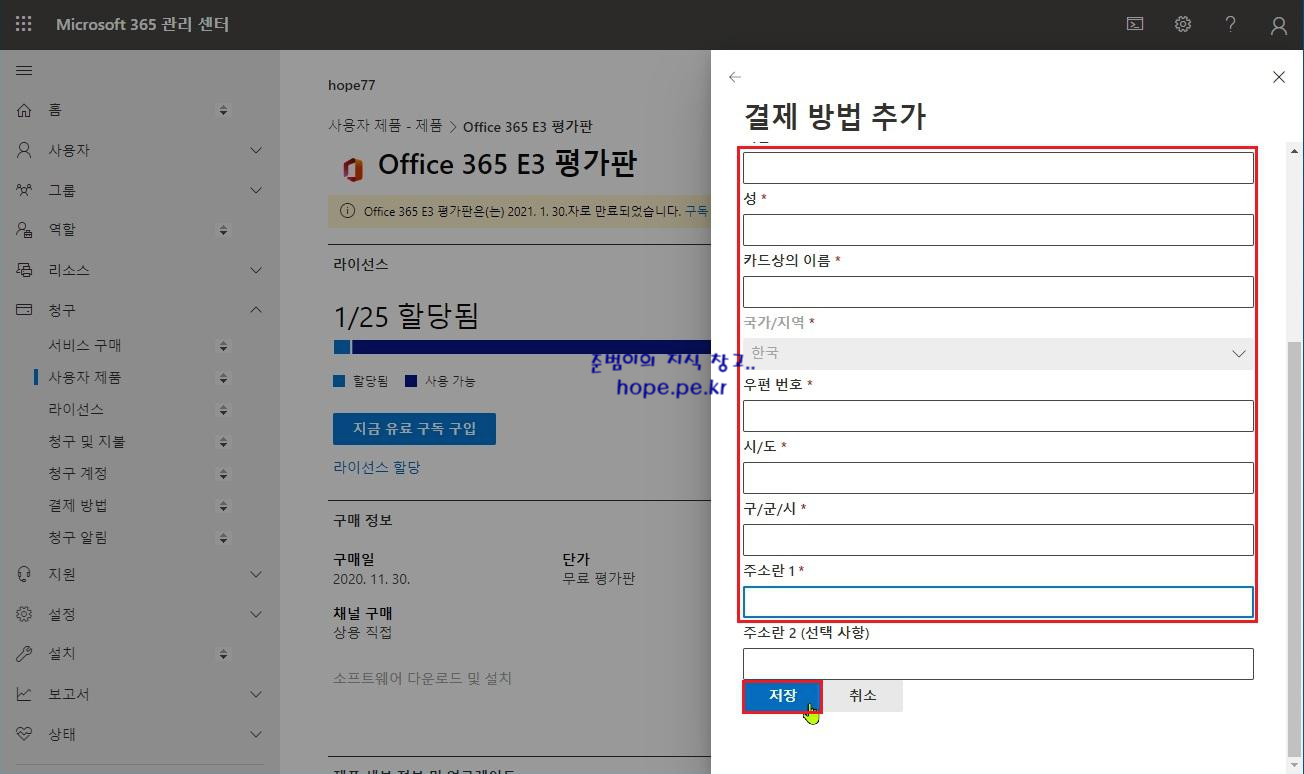Click the 성 last name field

tap(998, 230)
